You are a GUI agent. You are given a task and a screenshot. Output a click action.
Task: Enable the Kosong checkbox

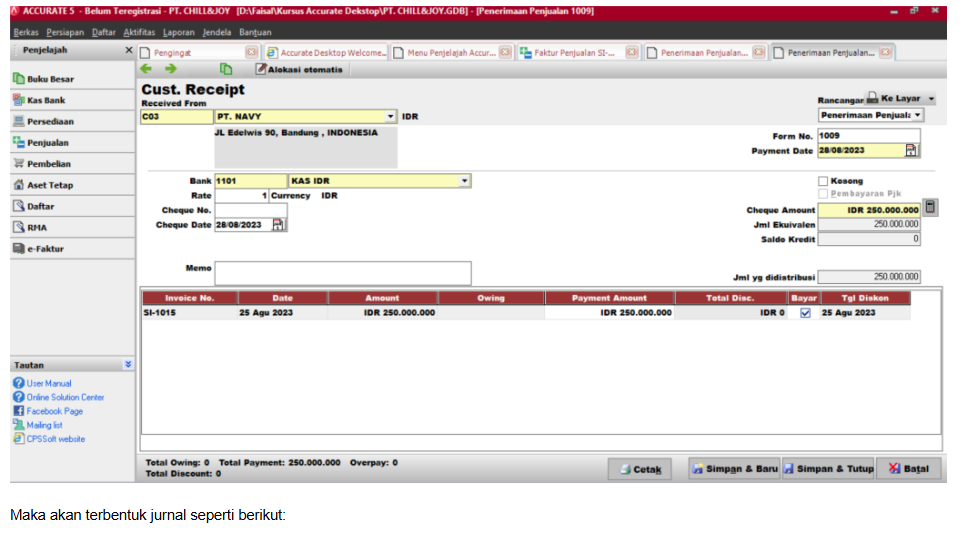tap(823, 181)
